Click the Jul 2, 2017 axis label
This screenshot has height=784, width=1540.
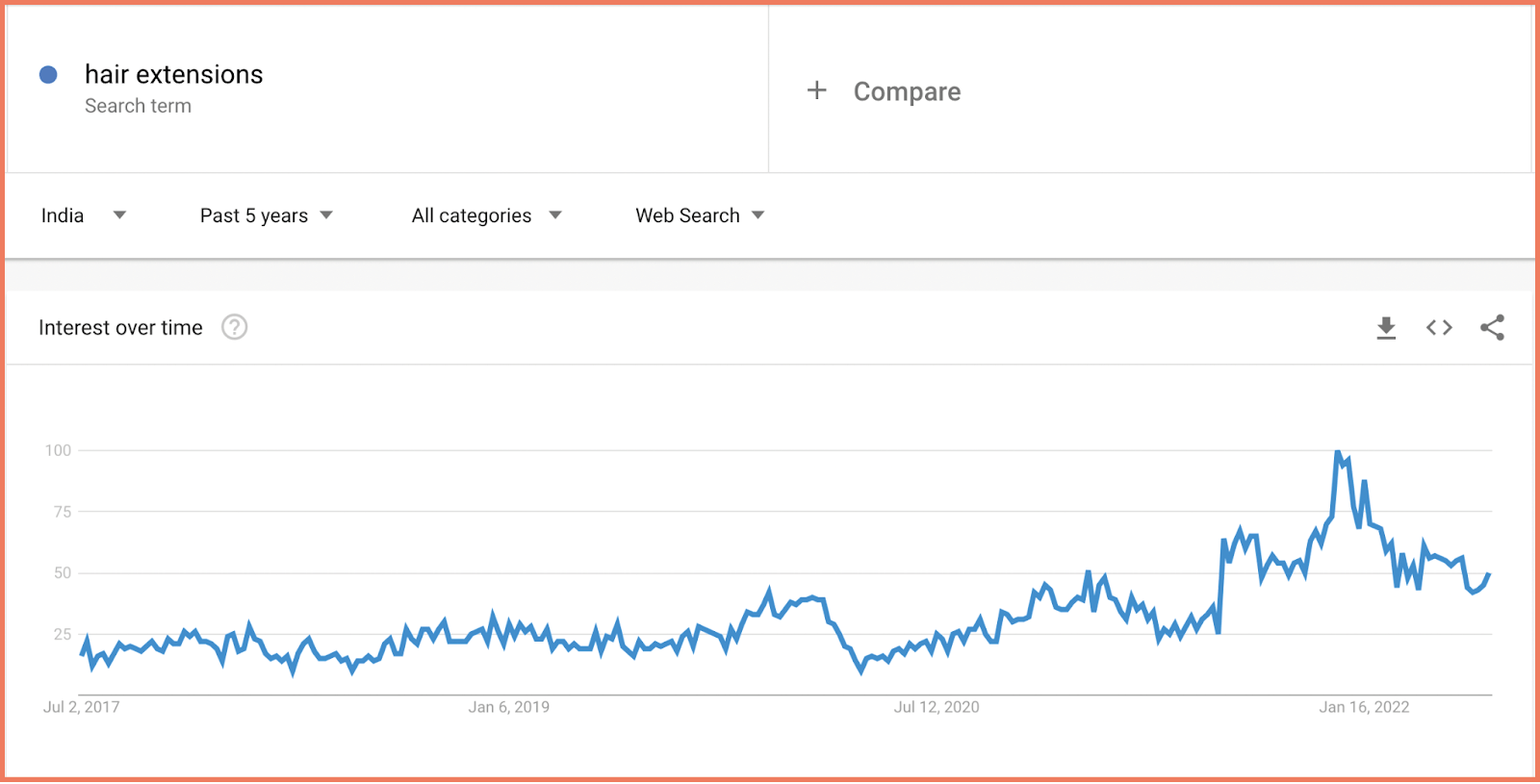point(82,707)
